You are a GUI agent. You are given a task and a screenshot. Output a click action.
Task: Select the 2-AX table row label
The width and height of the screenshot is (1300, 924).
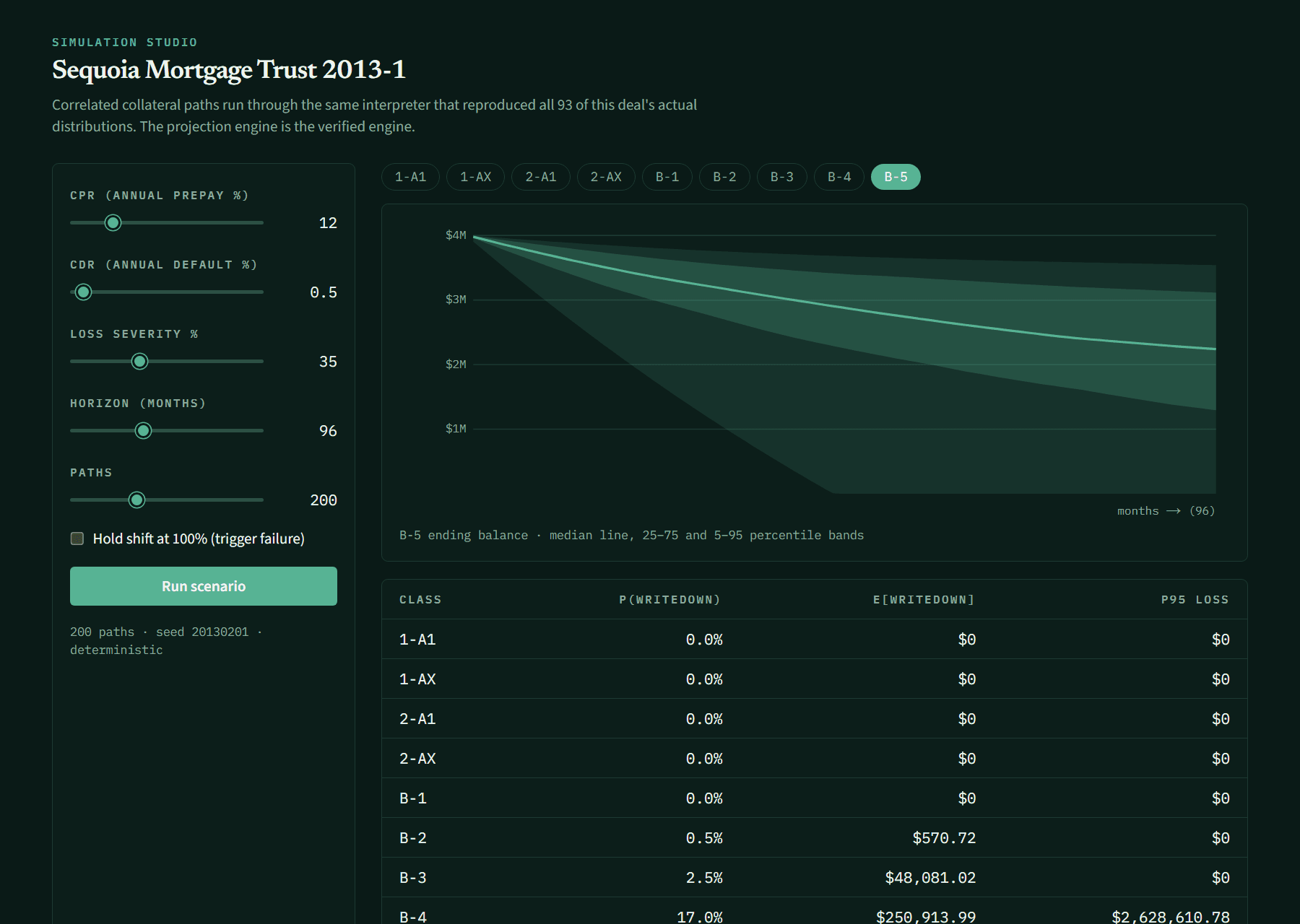(x=417, y=759)
